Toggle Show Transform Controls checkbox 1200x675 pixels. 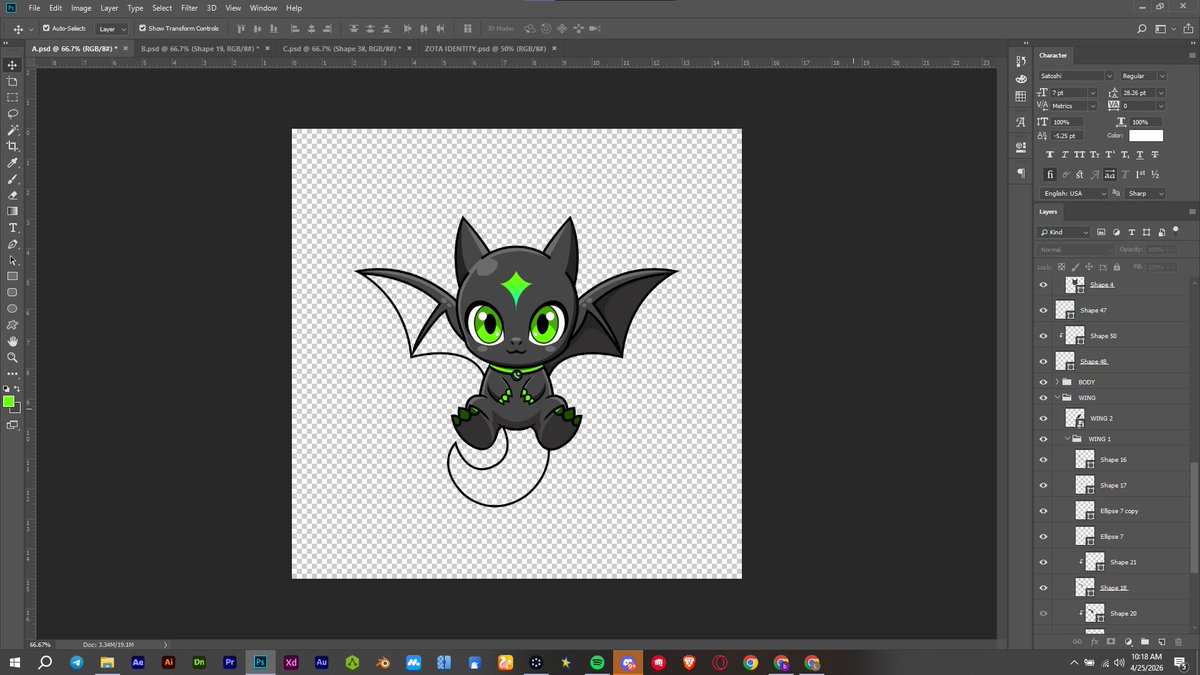pyautogui.click(x=142, y=28)
